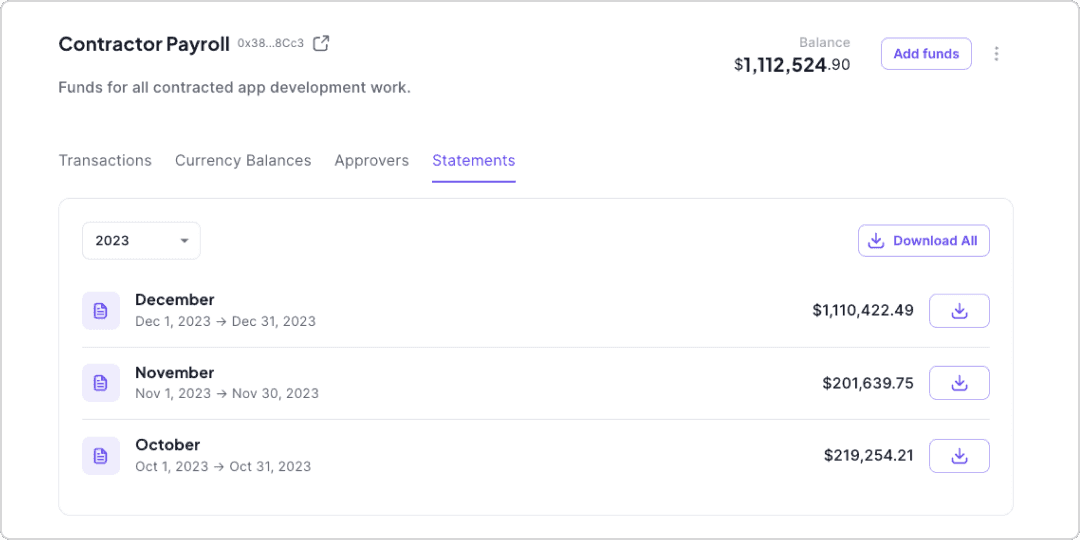Click the November statement document icon
This screenshot has height=540, width=1080.
[x=101, y=383]
